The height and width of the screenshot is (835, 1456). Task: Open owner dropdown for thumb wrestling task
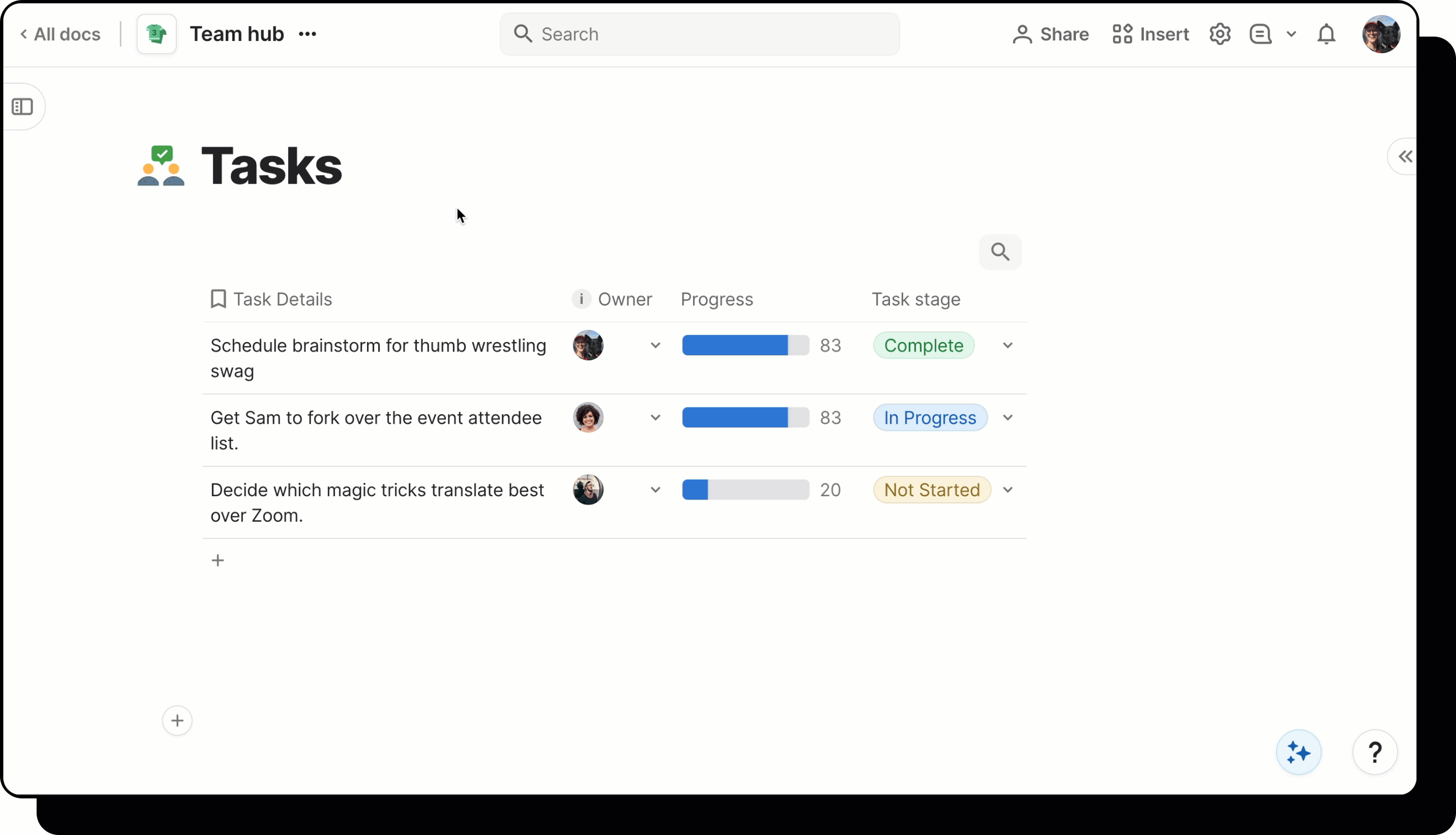[655, 346]
